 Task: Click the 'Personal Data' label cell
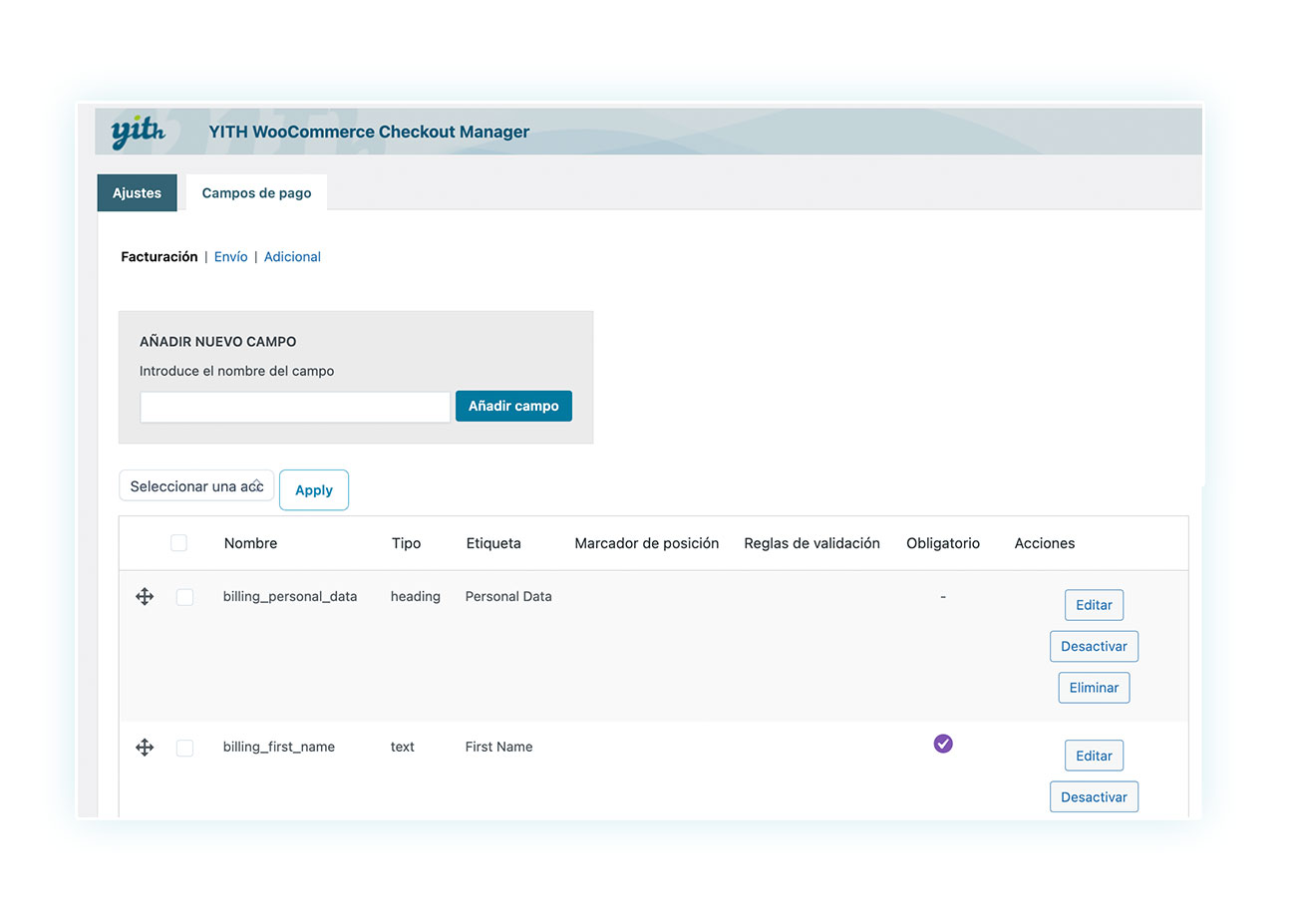(x=508, y=596)
